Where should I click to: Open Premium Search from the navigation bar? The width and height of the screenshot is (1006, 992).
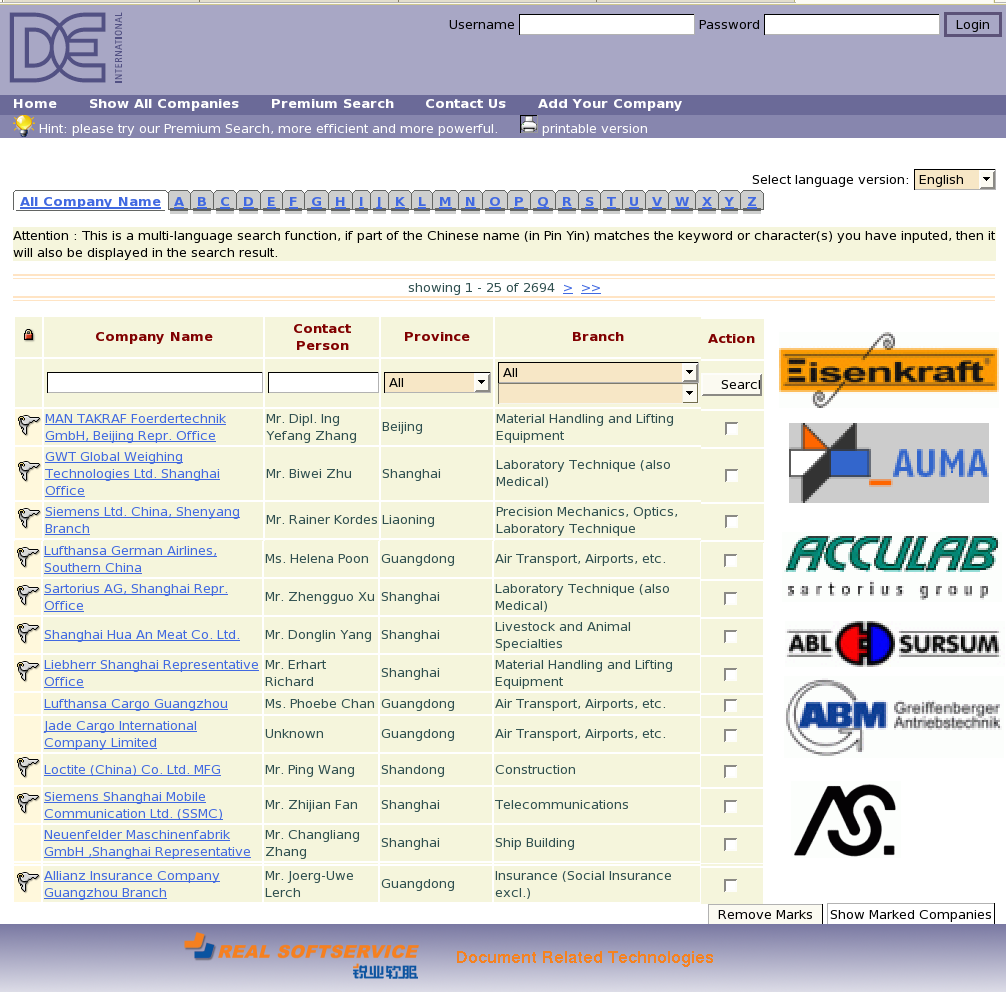(x=332, y=104)
